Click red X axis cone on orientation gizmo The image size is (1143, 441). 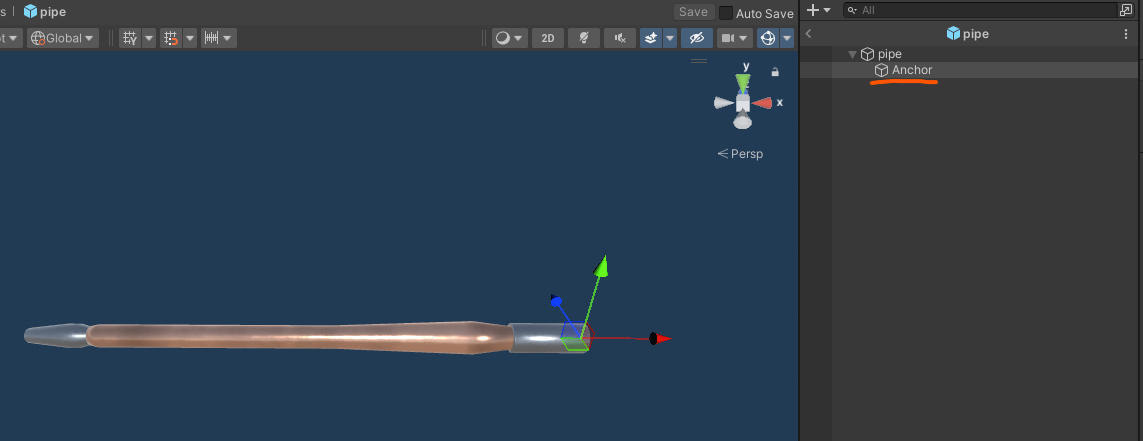pyautogui.click(x=762, y=104)
